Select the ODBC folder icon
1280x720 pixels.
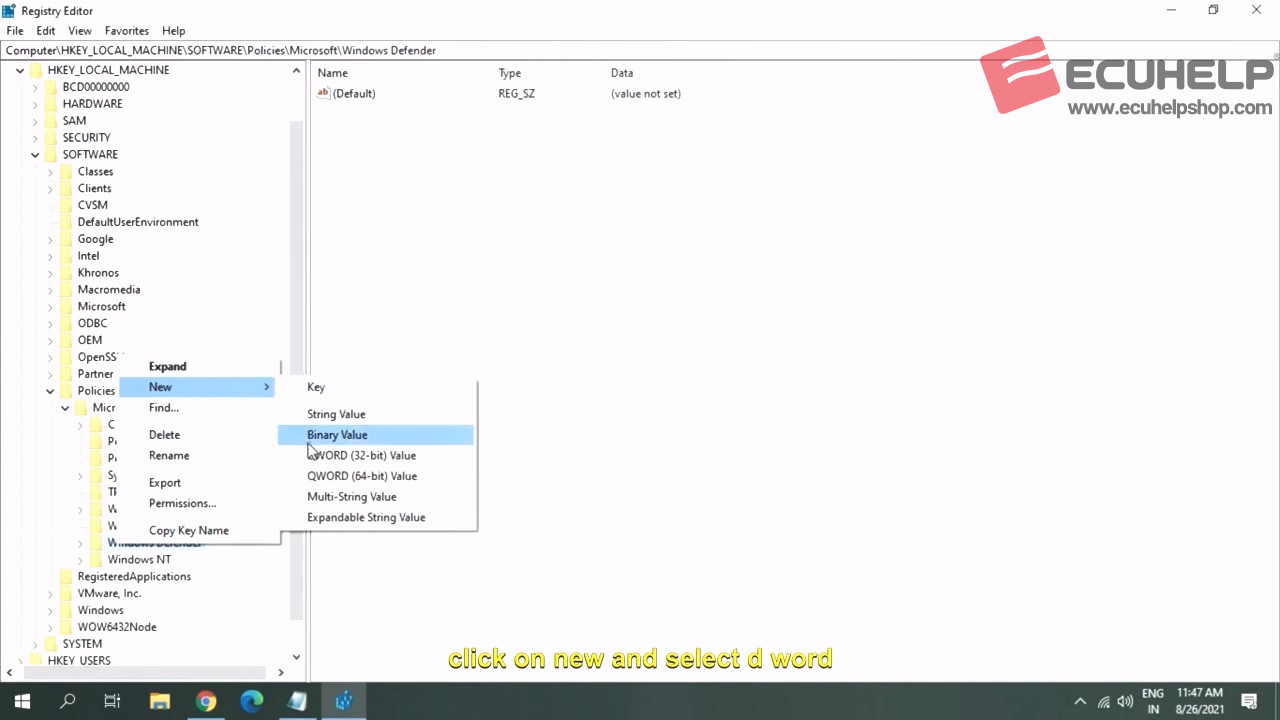(x=66, y=323)
